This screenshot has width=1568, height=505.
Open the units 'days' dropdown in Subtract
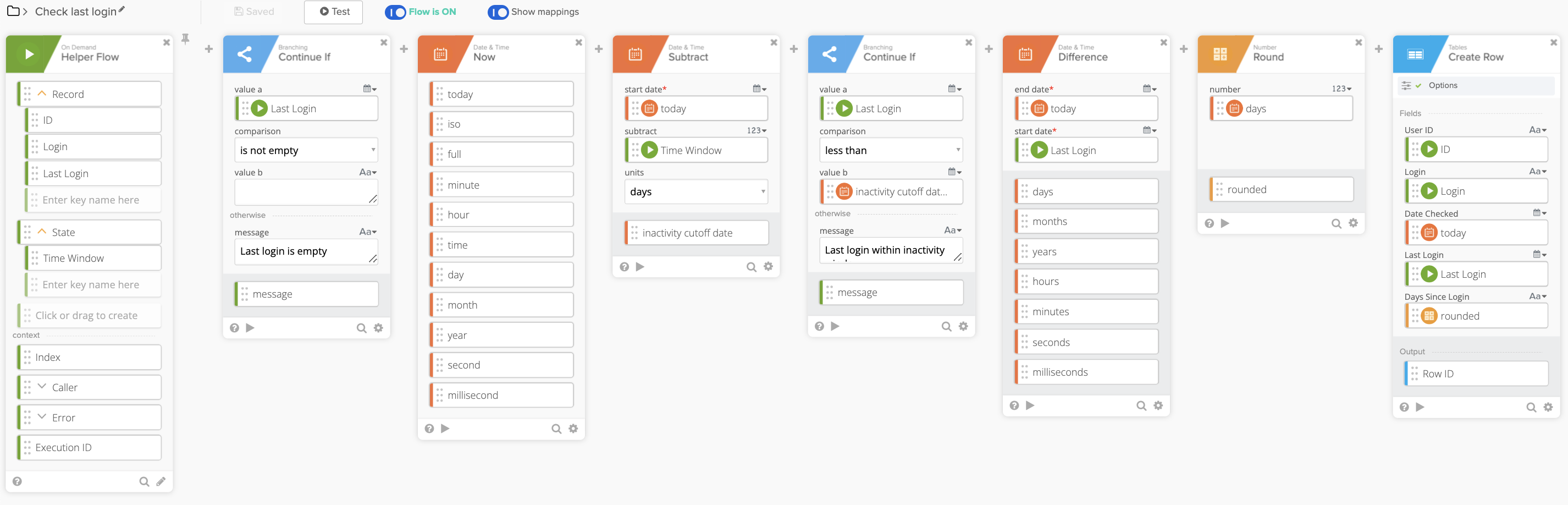(695, 192)
